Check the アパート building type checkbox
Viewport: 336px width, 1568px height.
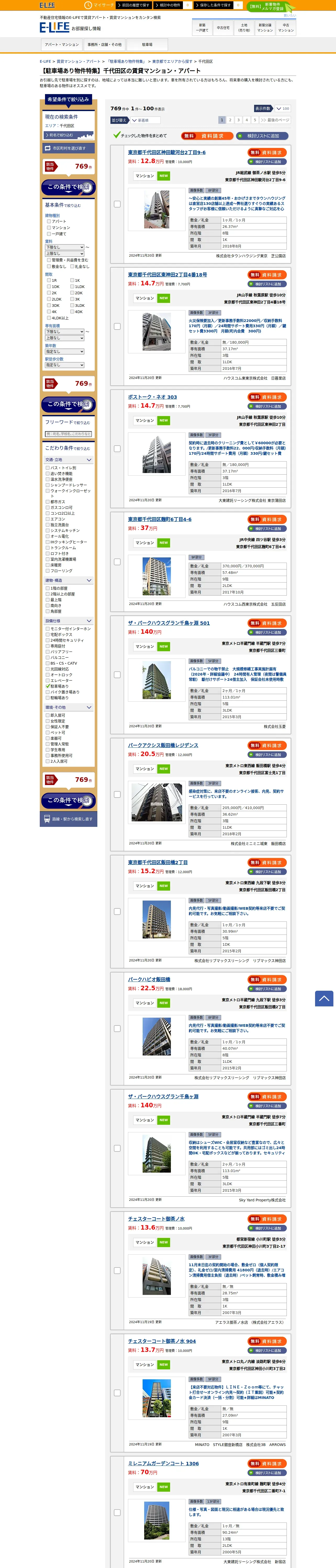click(49, 222)
